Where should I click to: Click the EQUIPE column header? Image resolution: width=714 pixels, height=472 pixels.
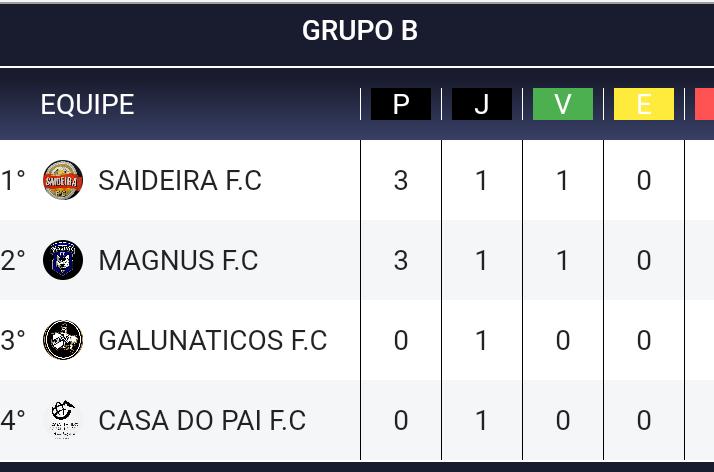[87, 104]
